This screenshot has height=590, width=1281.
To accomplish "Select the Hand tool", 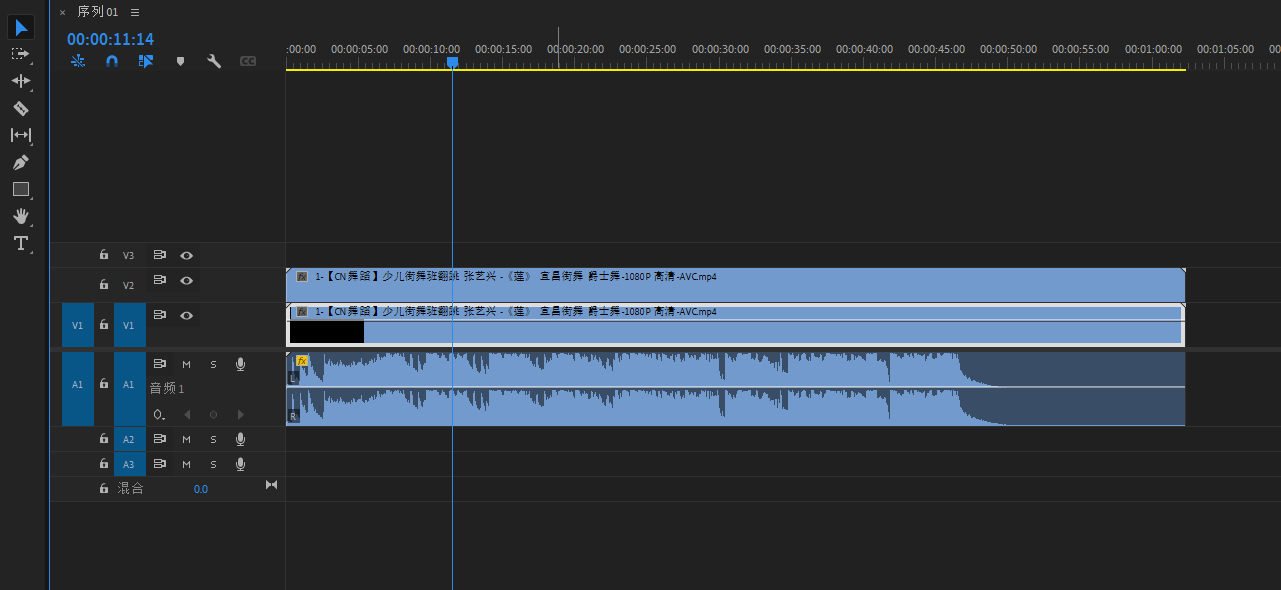I will [x=20, y=216].
